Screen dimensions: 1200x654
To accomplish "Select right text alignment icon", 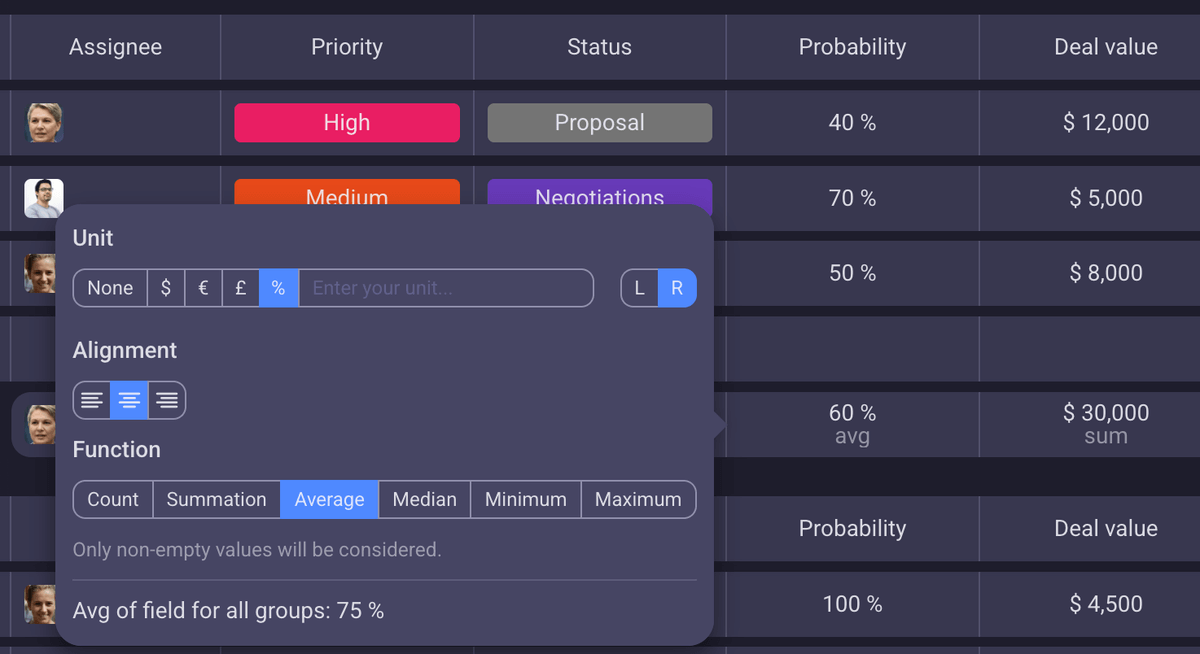I will click(167, 400).
